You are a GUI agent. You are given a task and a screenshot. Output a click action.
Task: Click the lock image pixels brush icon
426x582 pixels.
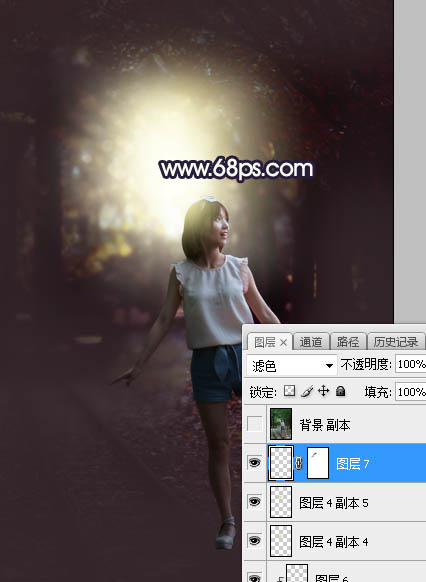pyautogui.click(x=307, y=391)
